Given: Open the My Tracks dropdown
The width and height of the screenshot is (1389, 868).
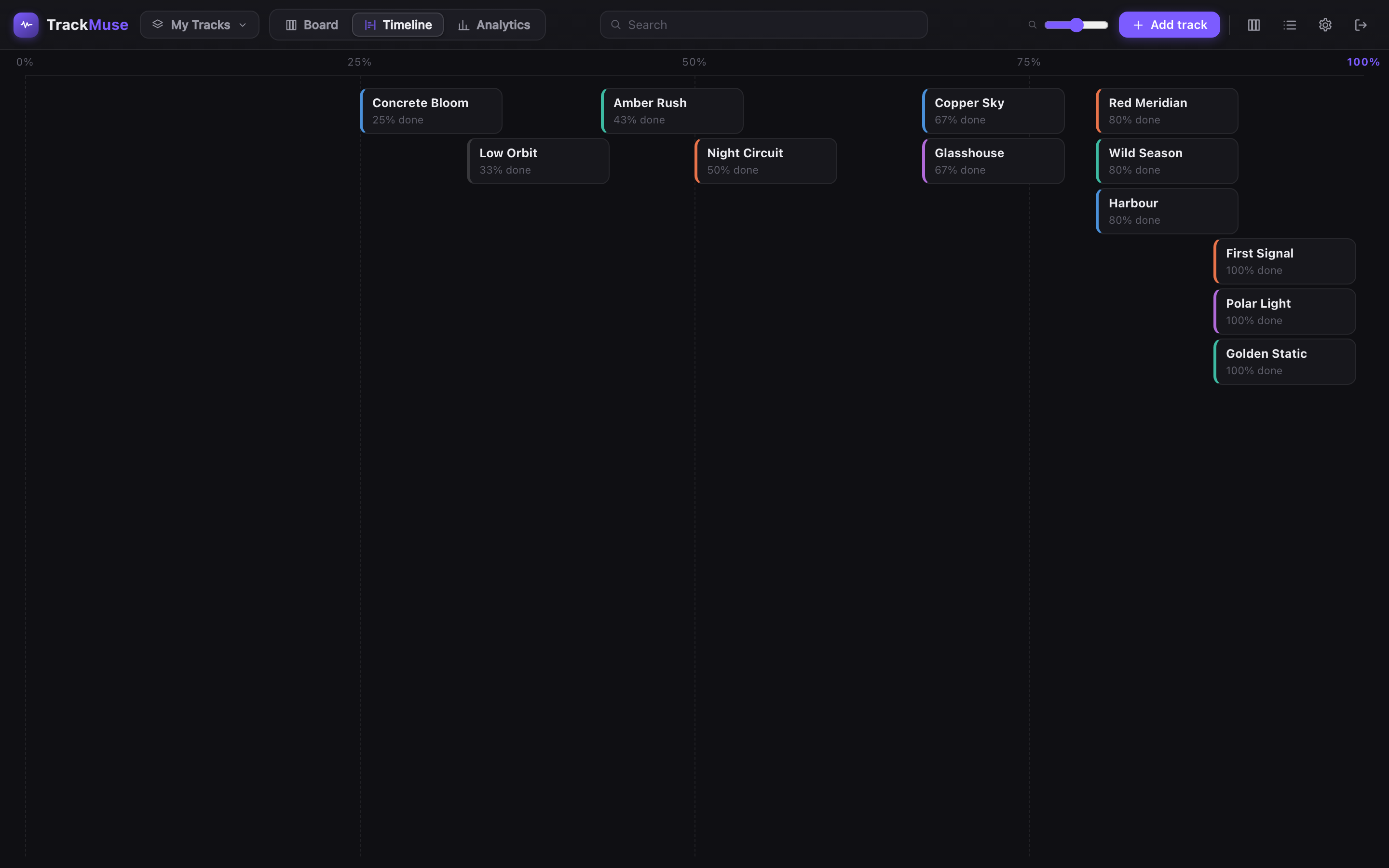Looking at the screenshot, I should [199, 25].
